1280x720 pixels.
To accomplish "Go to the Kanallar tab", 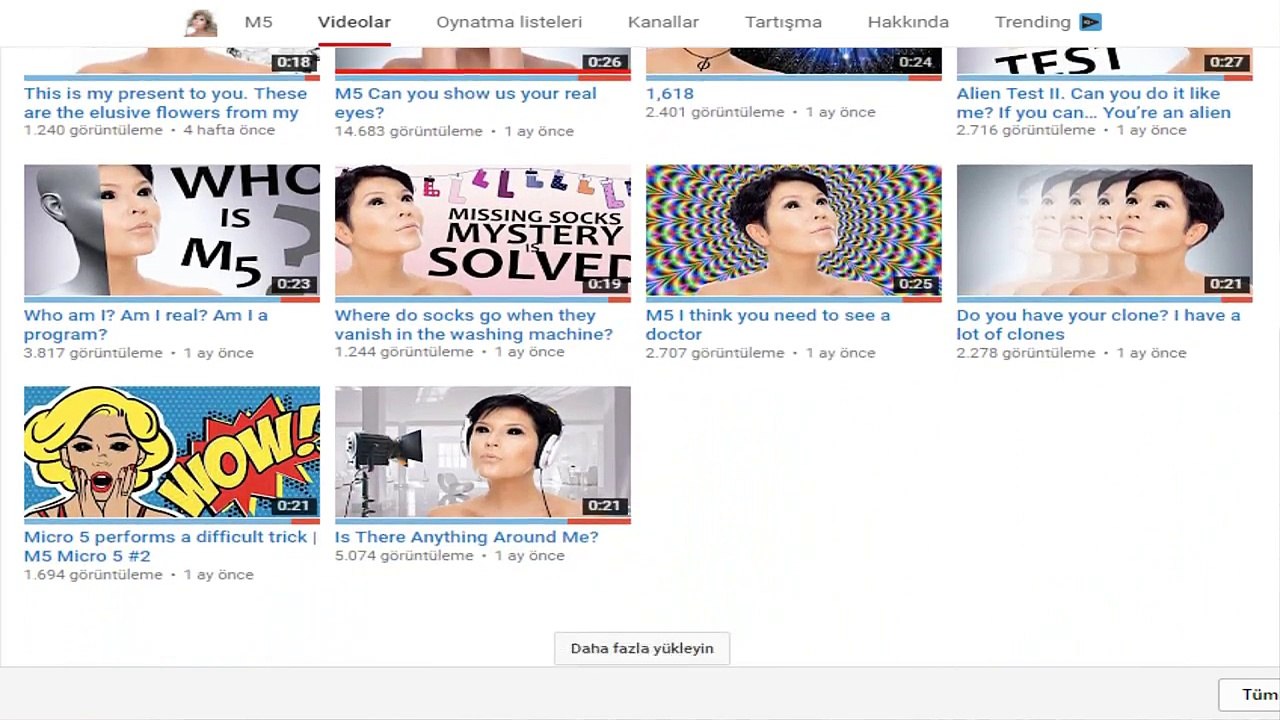I will pyautogui.click(x=663, y=22).
